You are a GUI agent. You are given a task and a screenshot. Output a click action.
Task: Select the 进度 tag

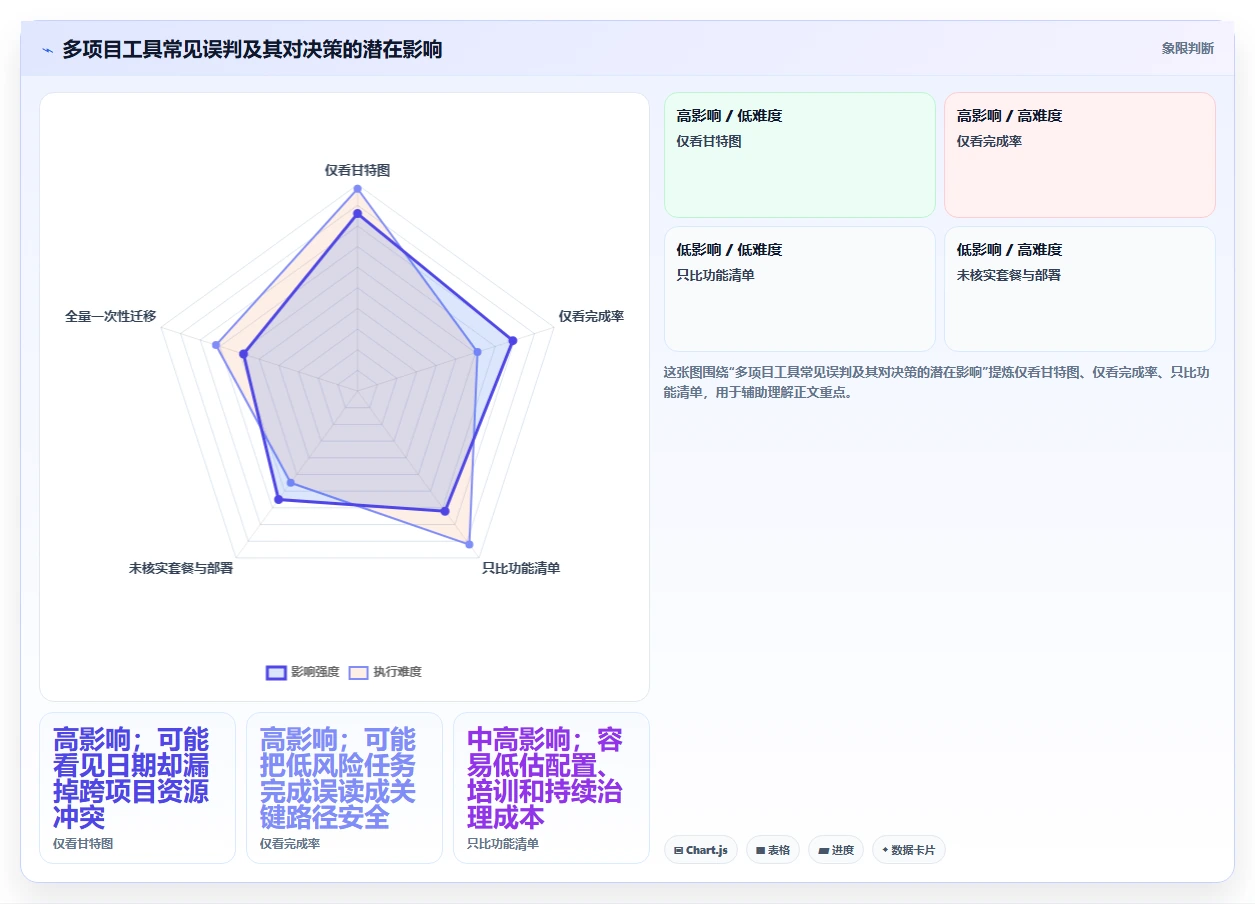(836, 850)
